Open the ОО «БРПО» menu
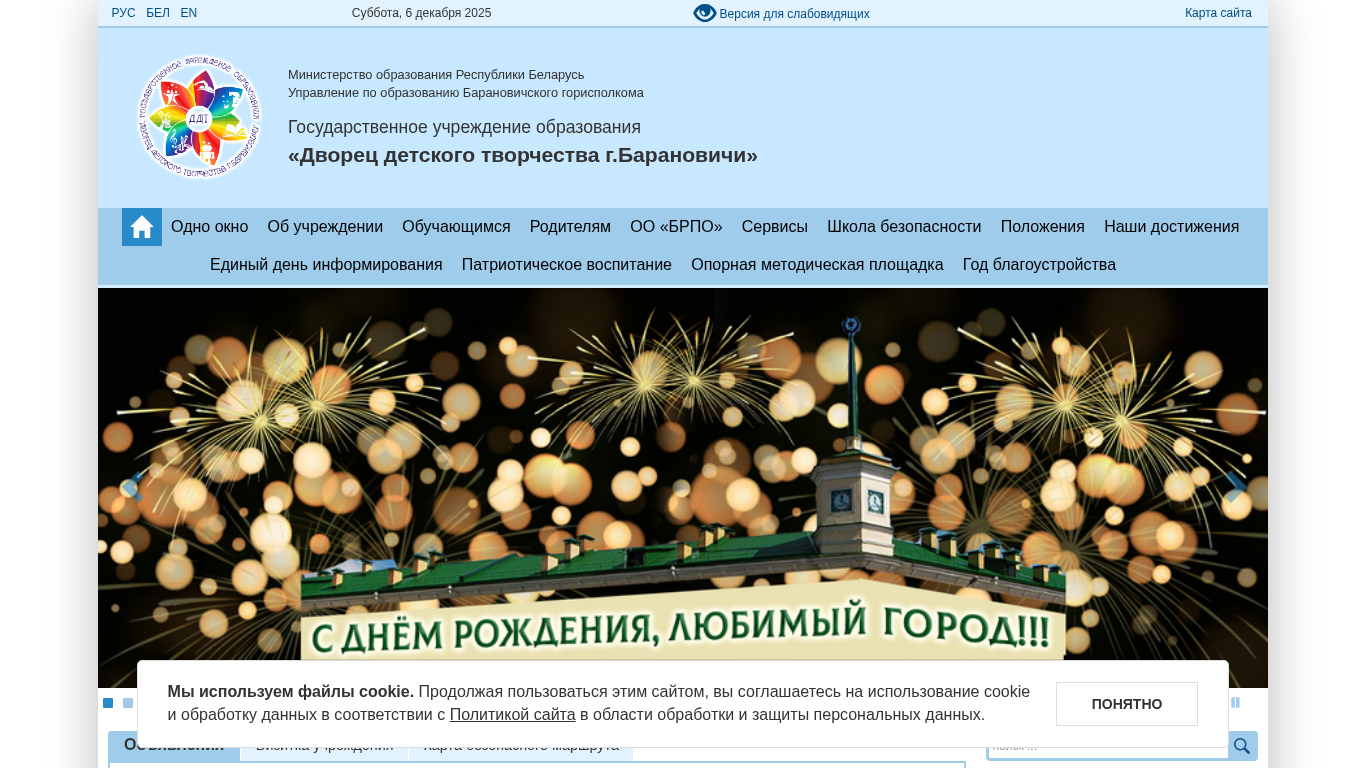The width and height of the screenshot is (1366, 768). [x=676, y=227]
